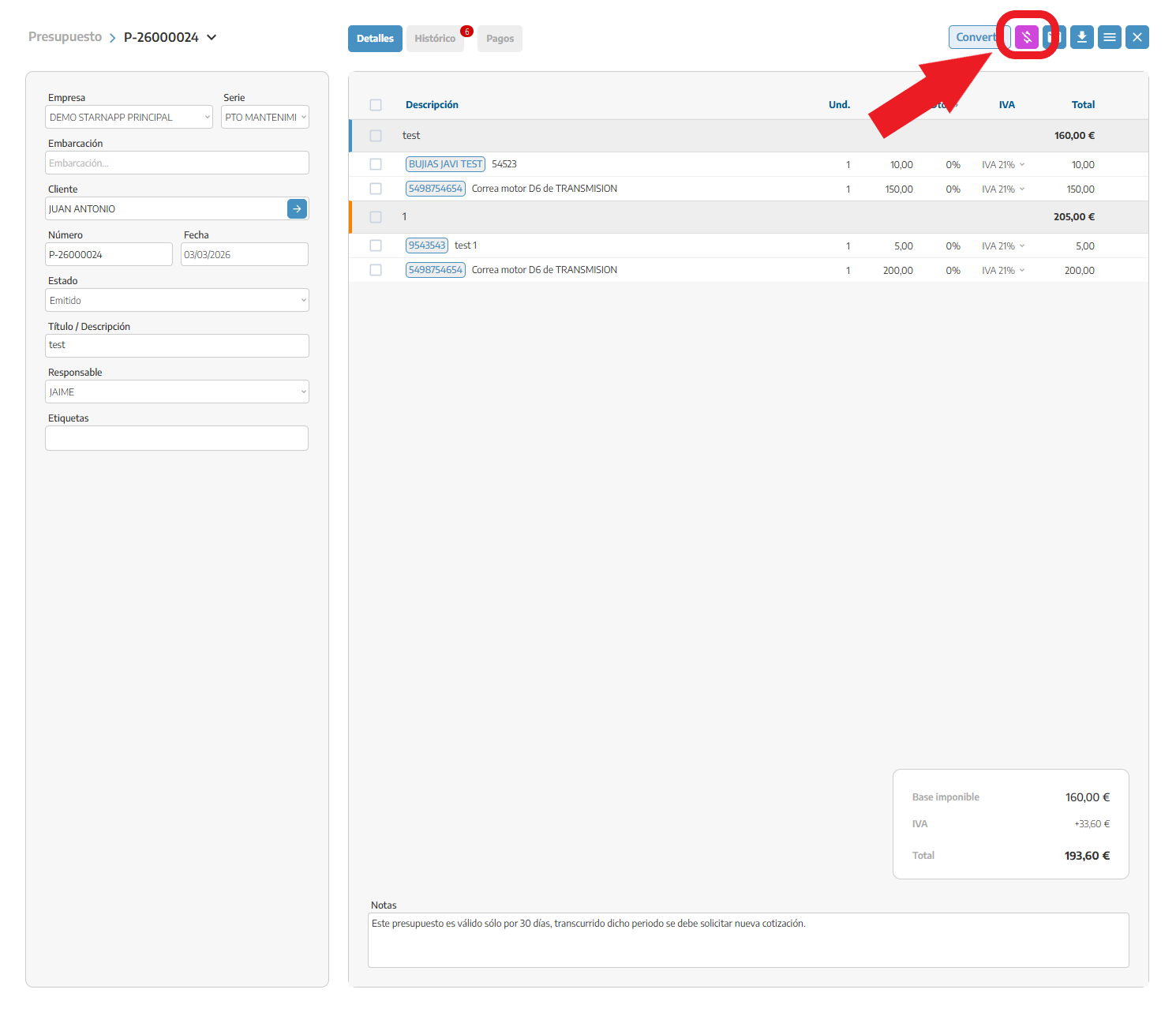Viewport: 1176px width, 1012px height.
Task: Click the arrow button next to JUAN ANTONIO
Action: click(297, 208)
